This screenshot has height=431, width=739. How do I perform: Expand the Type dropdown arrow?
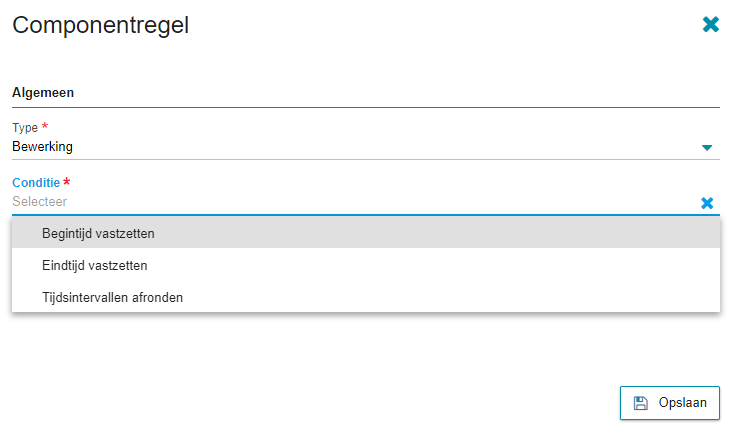(706, 148)
